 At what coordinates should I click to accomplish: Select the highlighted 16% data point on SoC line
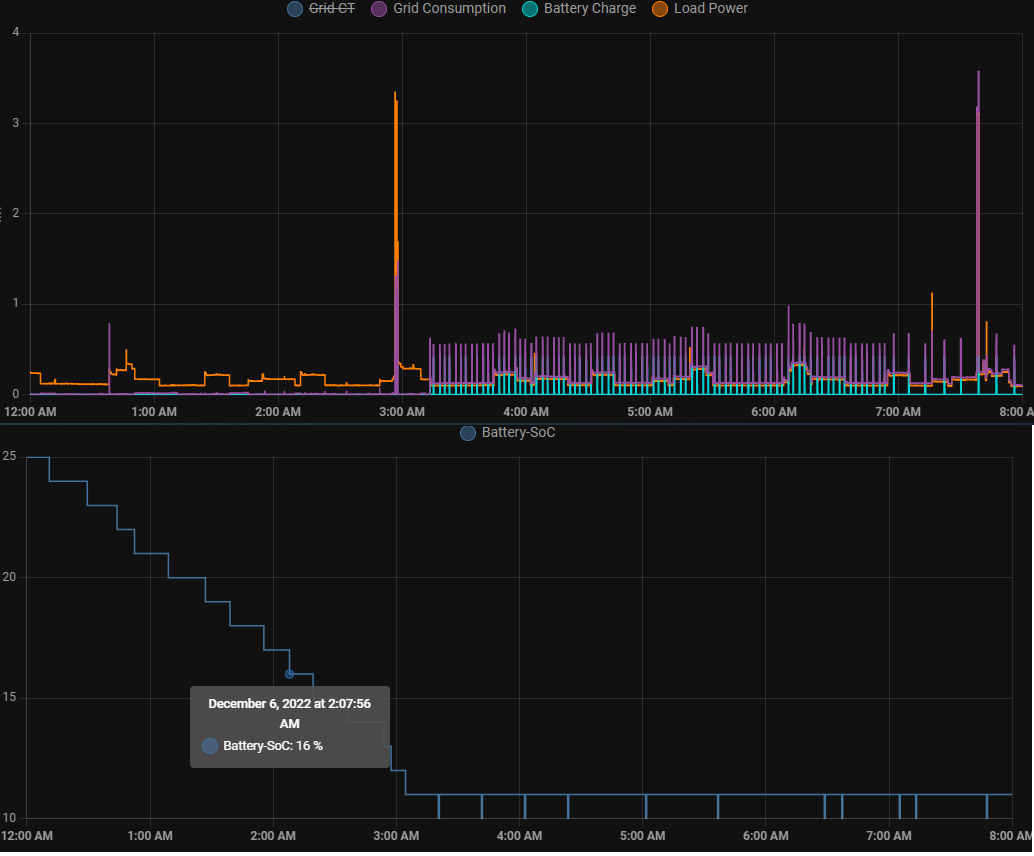(289, 674)
